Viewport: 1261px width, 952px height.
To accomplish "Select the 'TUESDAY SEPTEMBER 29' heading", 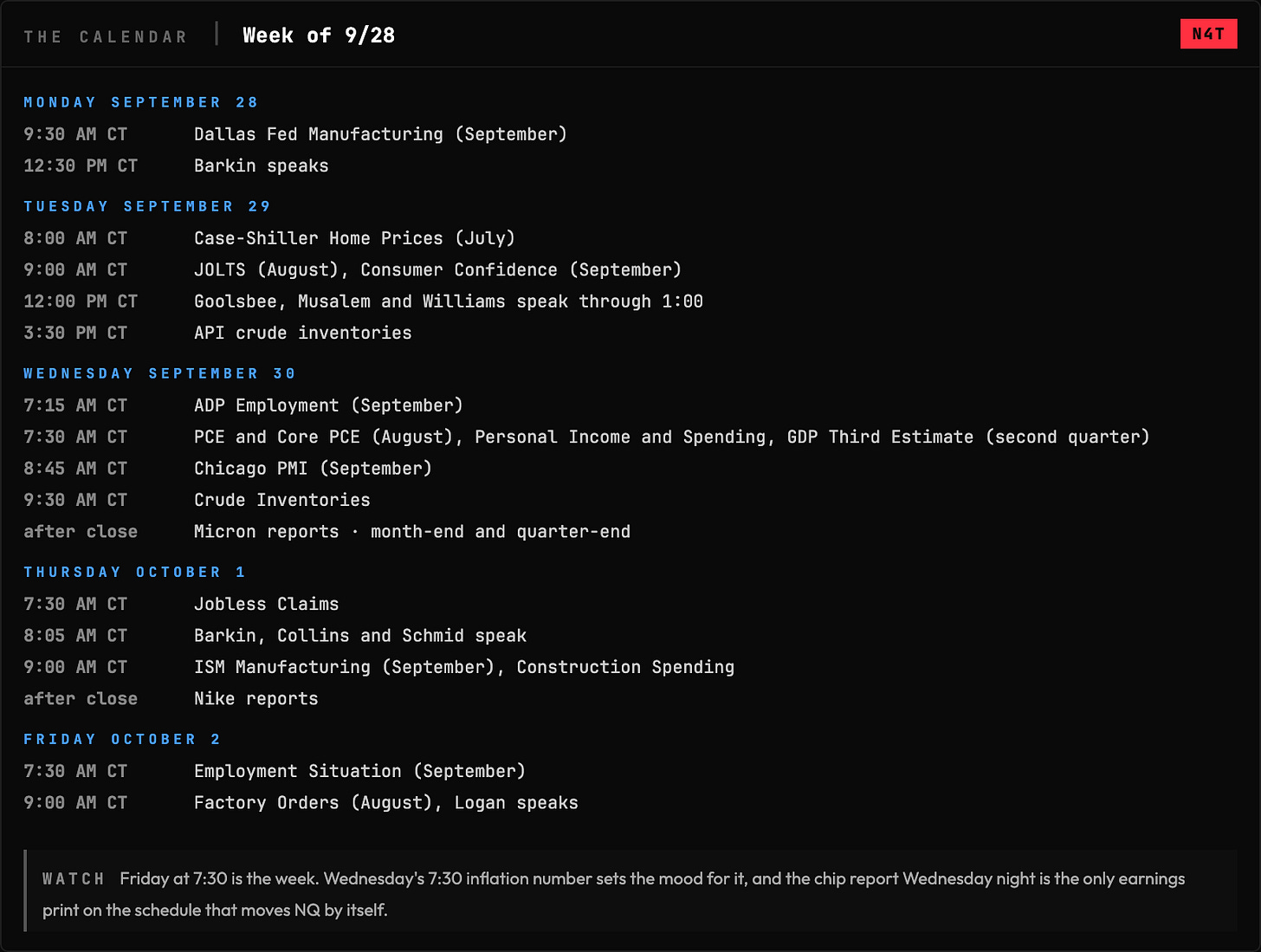I will [147, 206].
